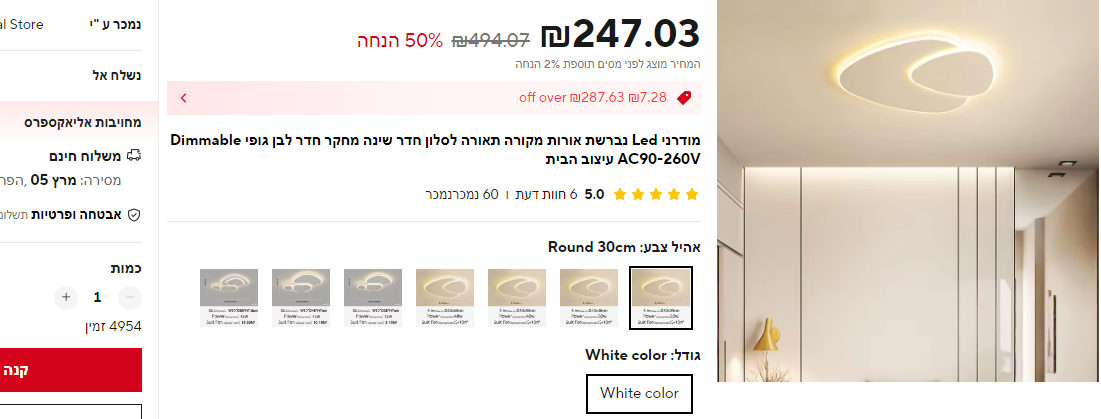The width and height of the screenshot is (1101, 419).
Task: Select the currently highlighted Round 30cm variant
Action: 661,298
